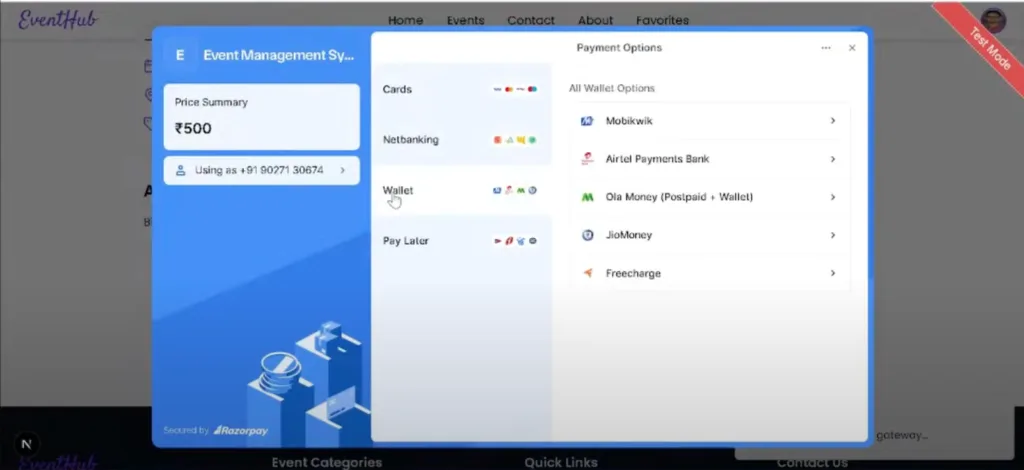Click the Next.js N badge icon
The width and height of the screenshot is (1024, 470).
26,445
